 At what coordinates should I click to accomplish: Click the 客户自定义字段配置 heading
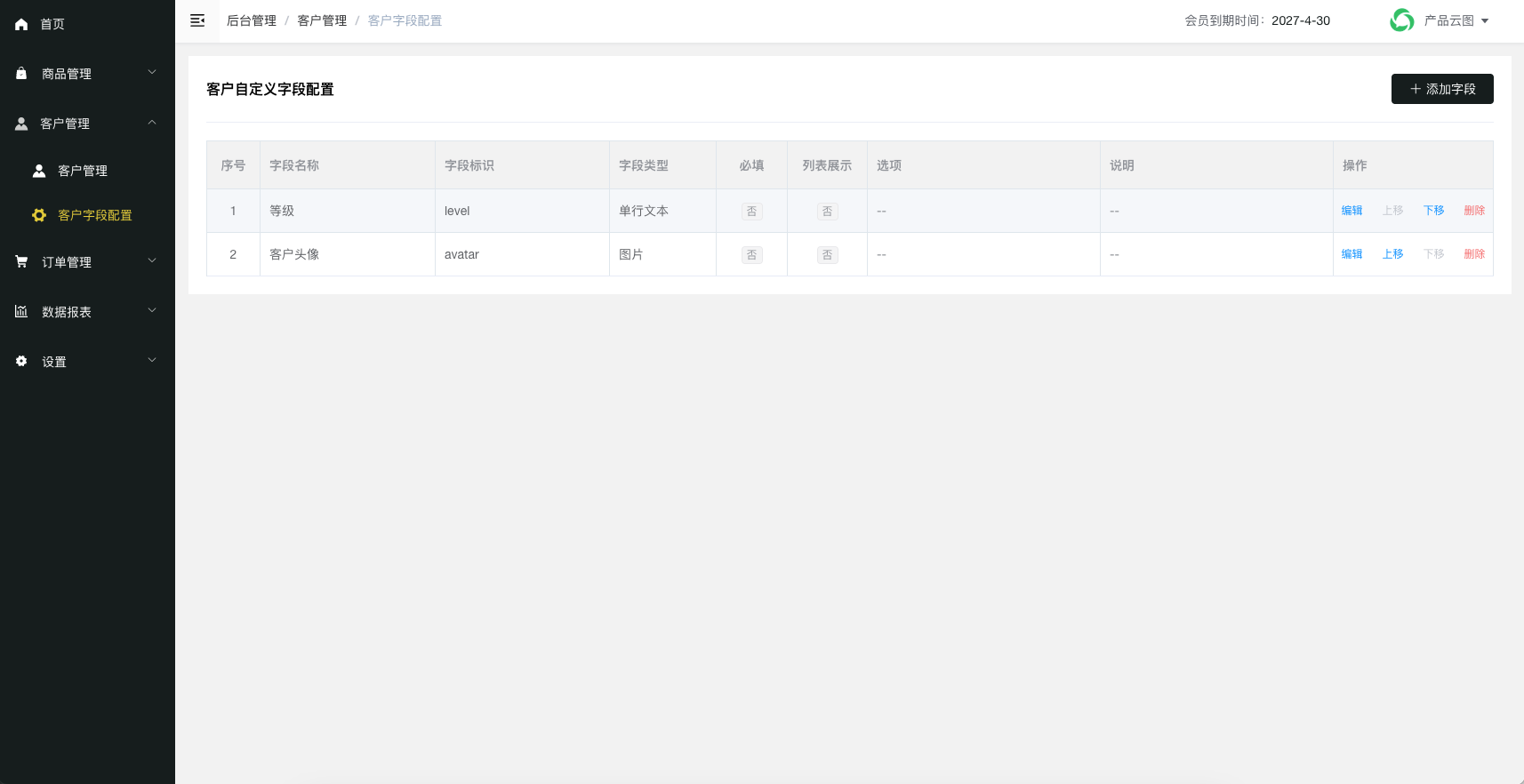coord(270,89)
